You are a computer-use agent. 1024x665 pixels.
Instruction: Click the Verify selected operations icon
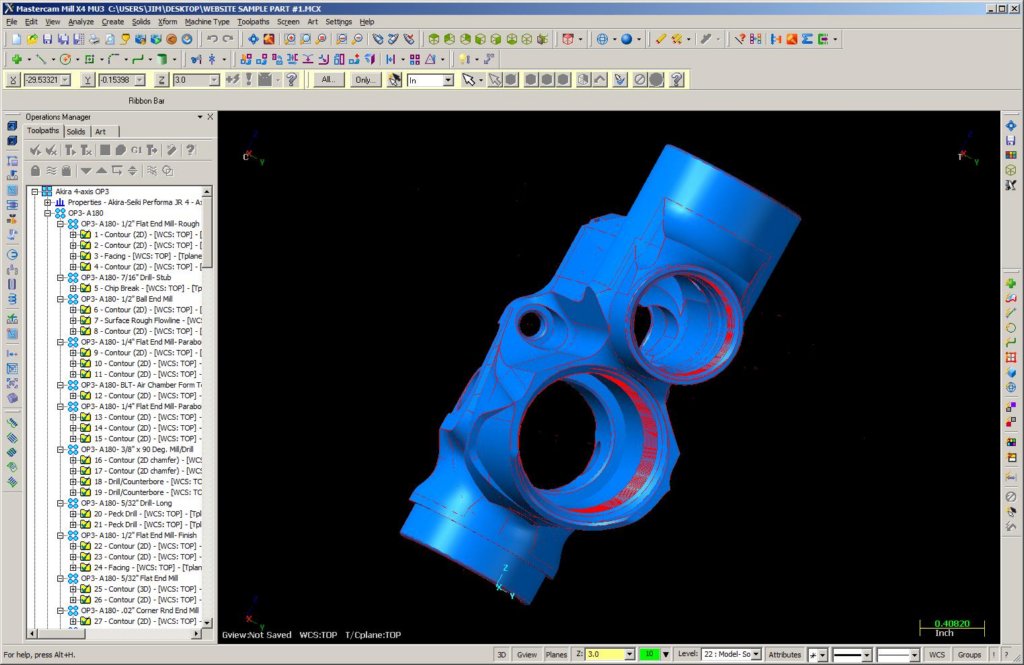tap(120, 150)
